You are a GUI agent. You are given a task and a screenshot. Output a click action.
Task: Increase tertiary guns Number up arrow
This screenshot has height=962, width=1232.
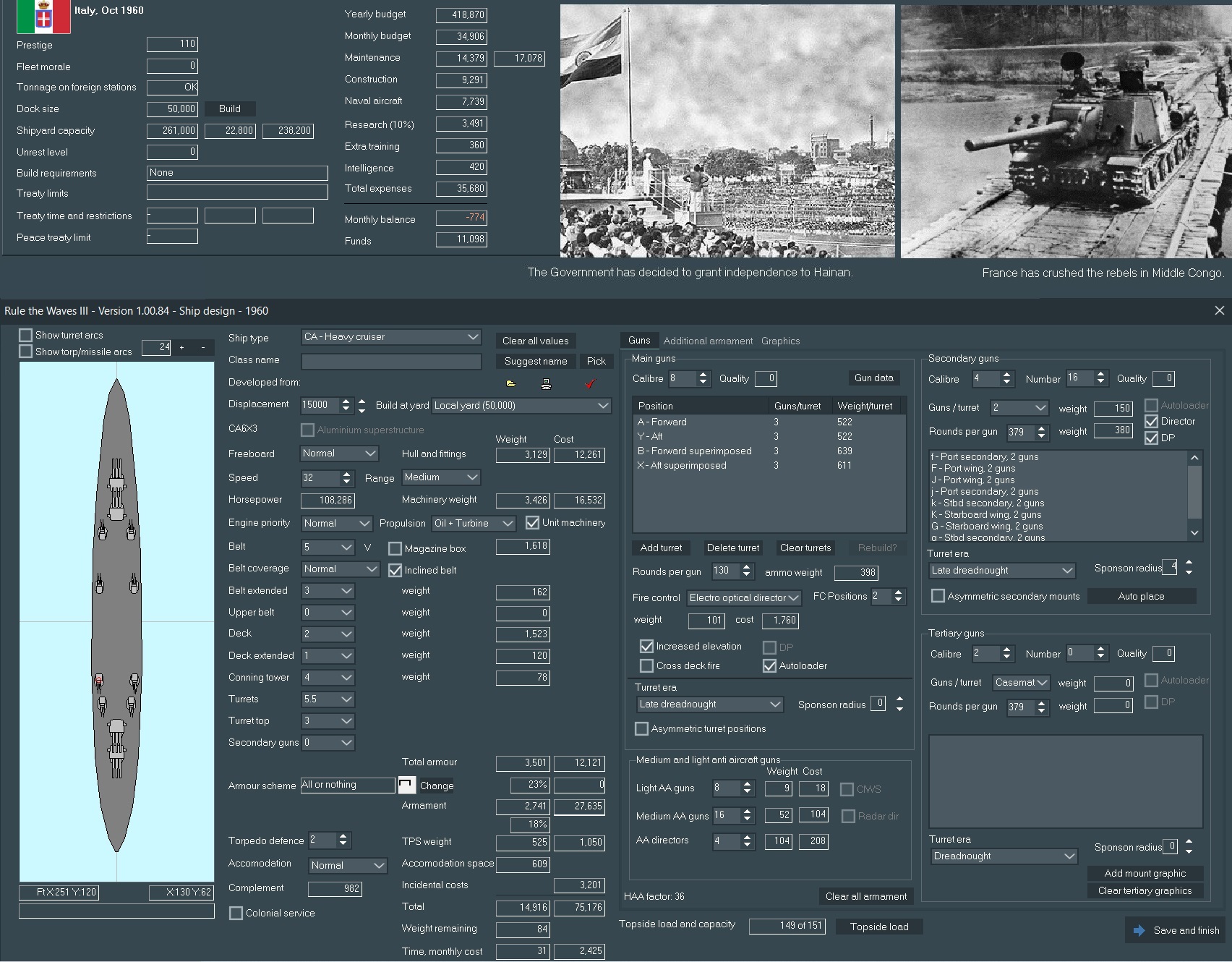tap(1100, 650)
